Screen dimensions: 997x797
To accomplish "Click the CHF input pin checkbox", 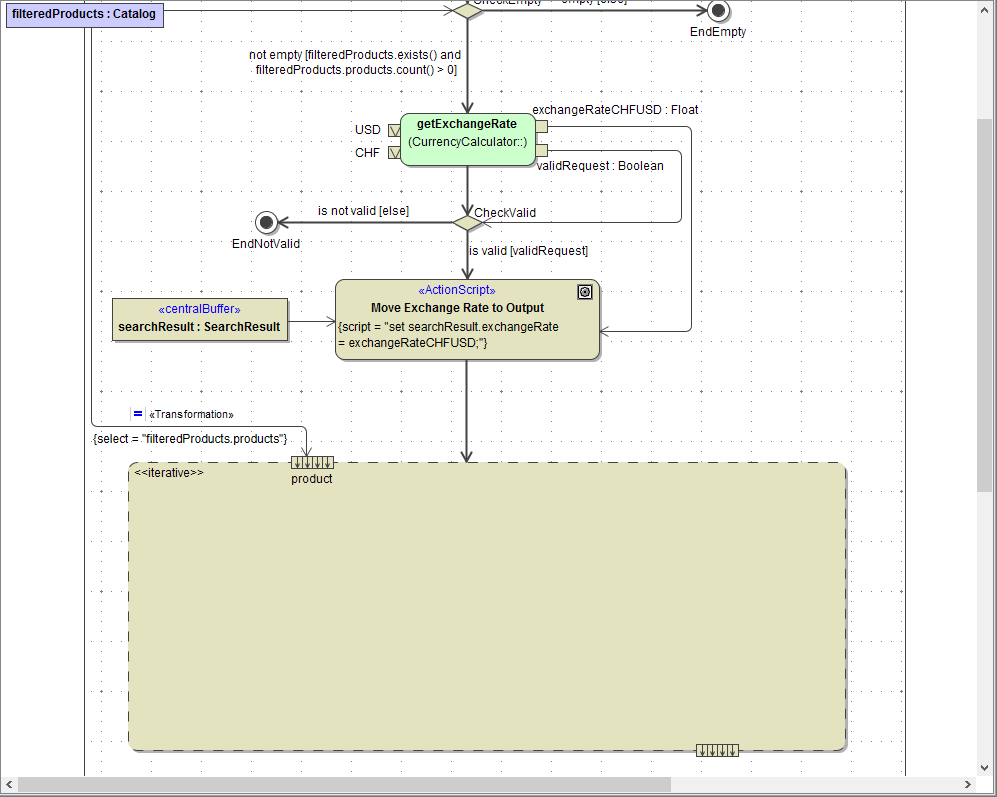I will click(x=393, y=152).
